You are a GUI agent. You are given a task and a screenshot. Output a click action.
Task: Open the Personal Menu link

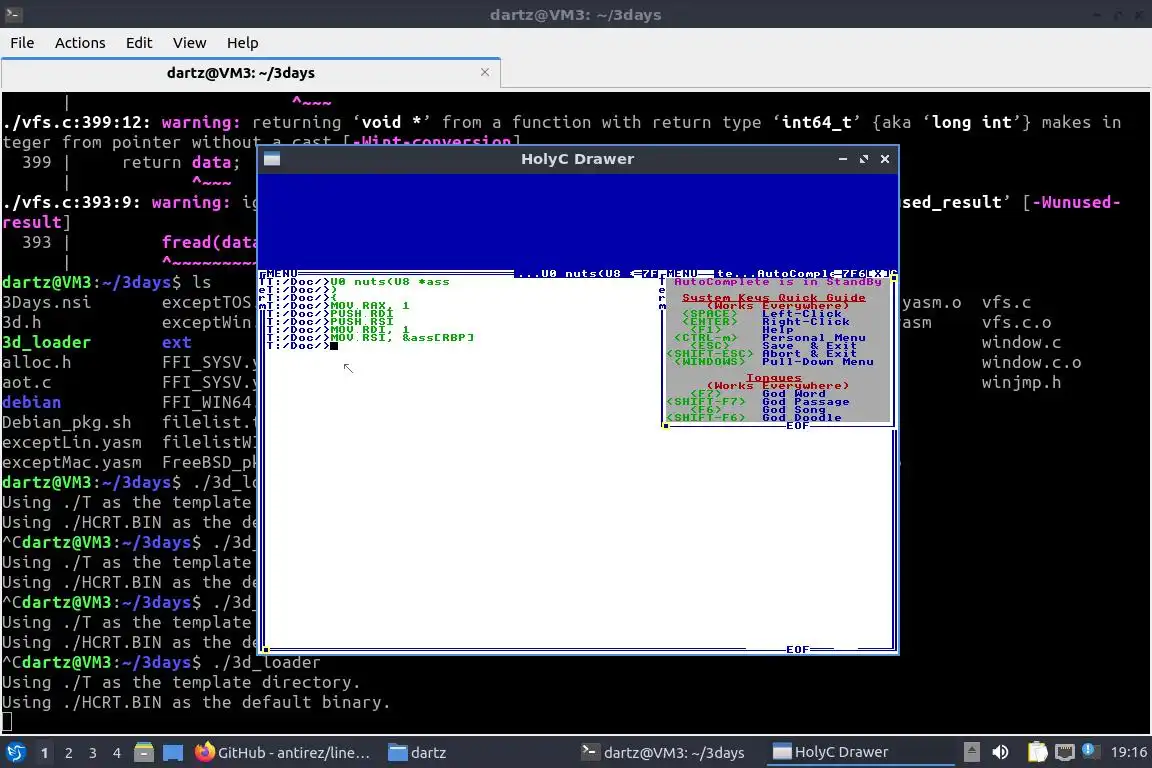[813, 338]
